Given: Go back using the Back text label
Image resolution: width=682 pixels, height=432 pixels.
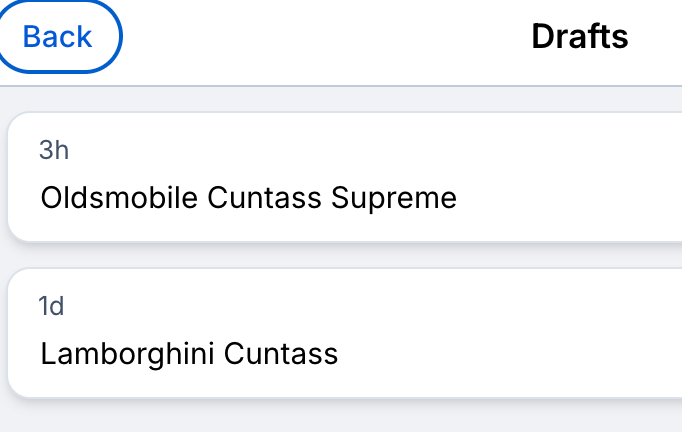Looking at the screenshot, I should click(x=57, y=37).
